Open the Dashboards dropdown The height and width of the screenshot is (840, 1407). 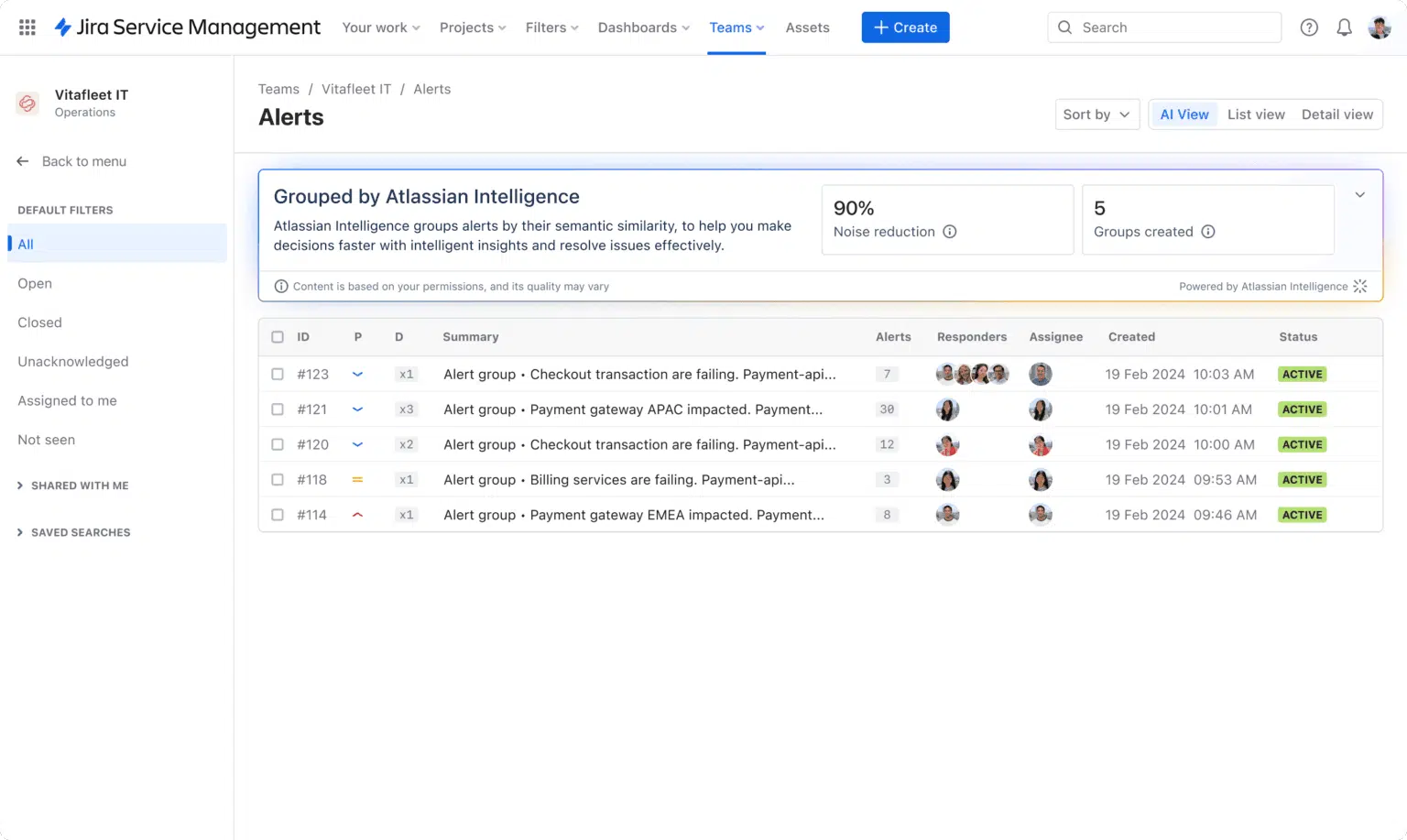(644, 27)
